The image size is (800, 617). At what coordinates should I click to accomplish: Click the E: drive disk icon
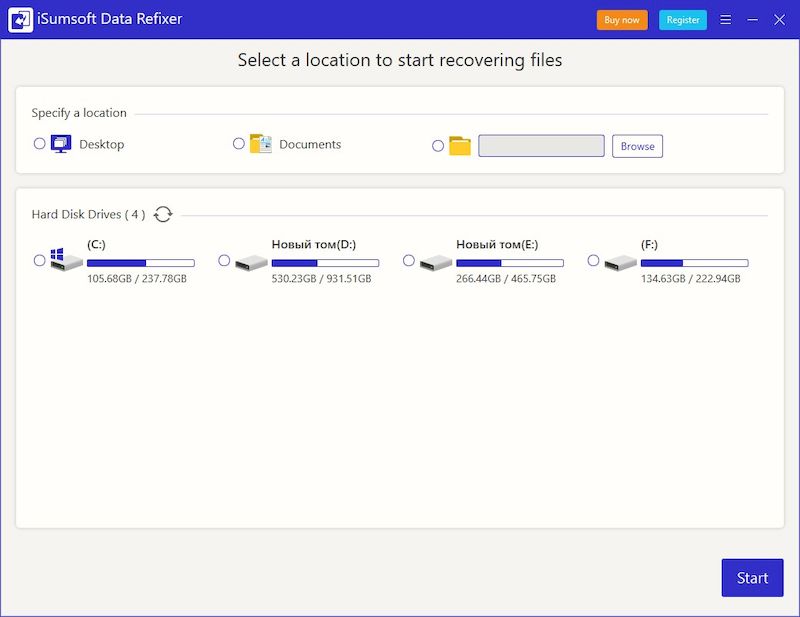[436, 262]
